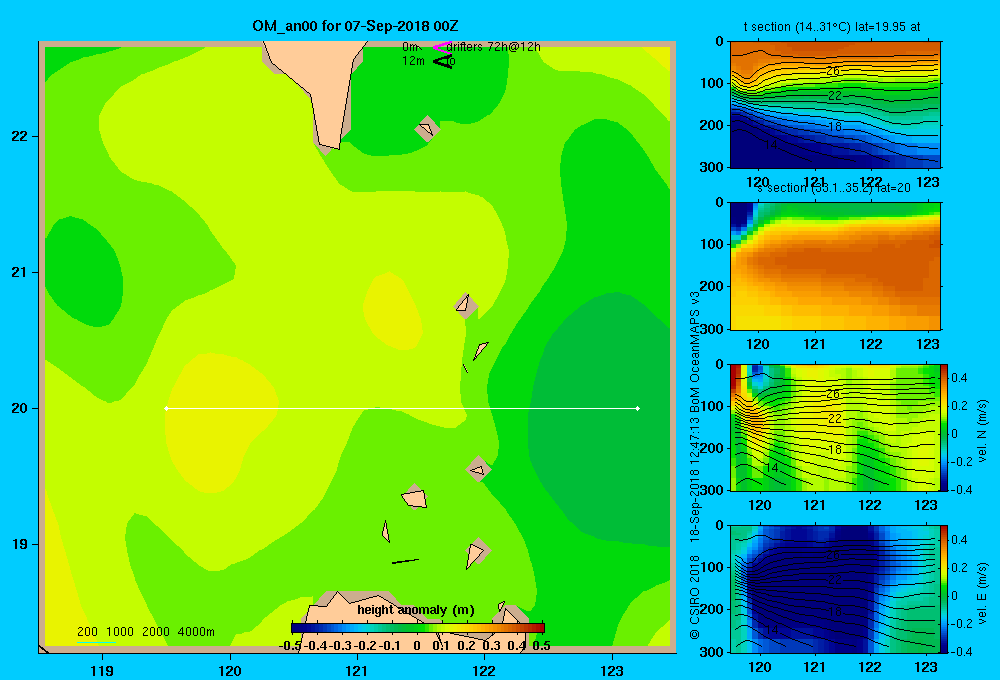This screenshot has width=1000, height=680.
Task: Click depth label '300' on vel. E section axis
Action: point(712,652)
